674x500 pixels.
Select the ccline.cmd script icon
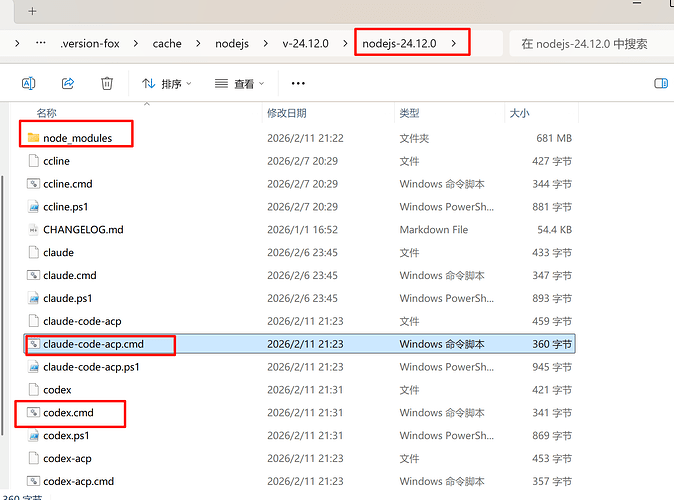34,184
